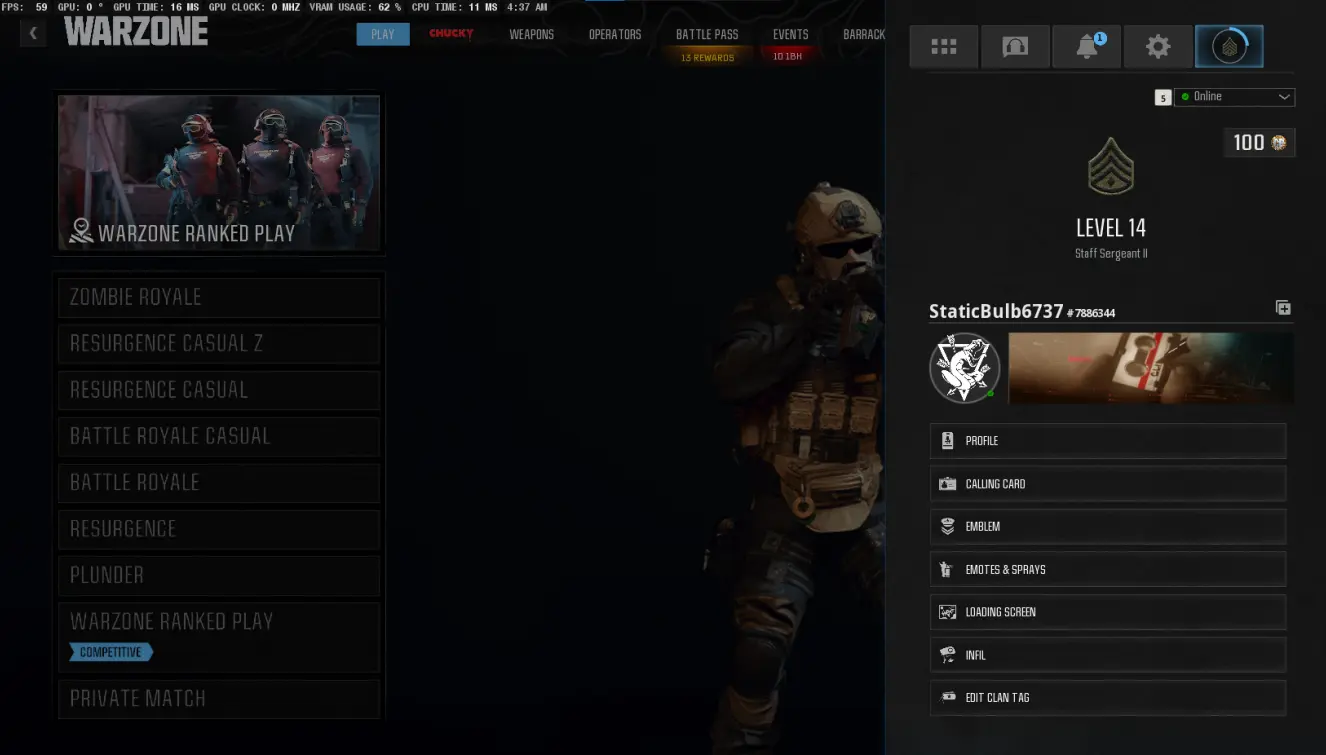Open the Loading Screen option
Image resolution: width=1326 pixels, height=755 pixels.
pos(1108,612)
